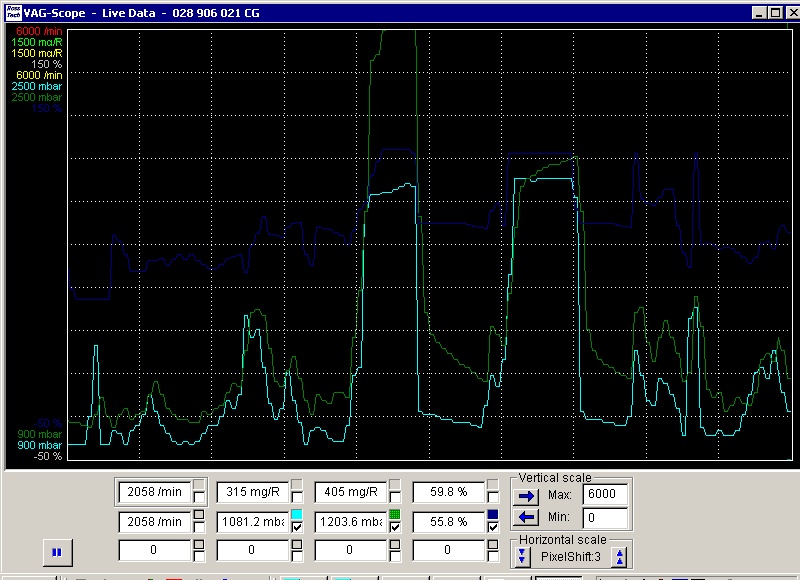
Task: Toggle checkbox beside second-row 2058 /min field
Action: pos(199,527)
